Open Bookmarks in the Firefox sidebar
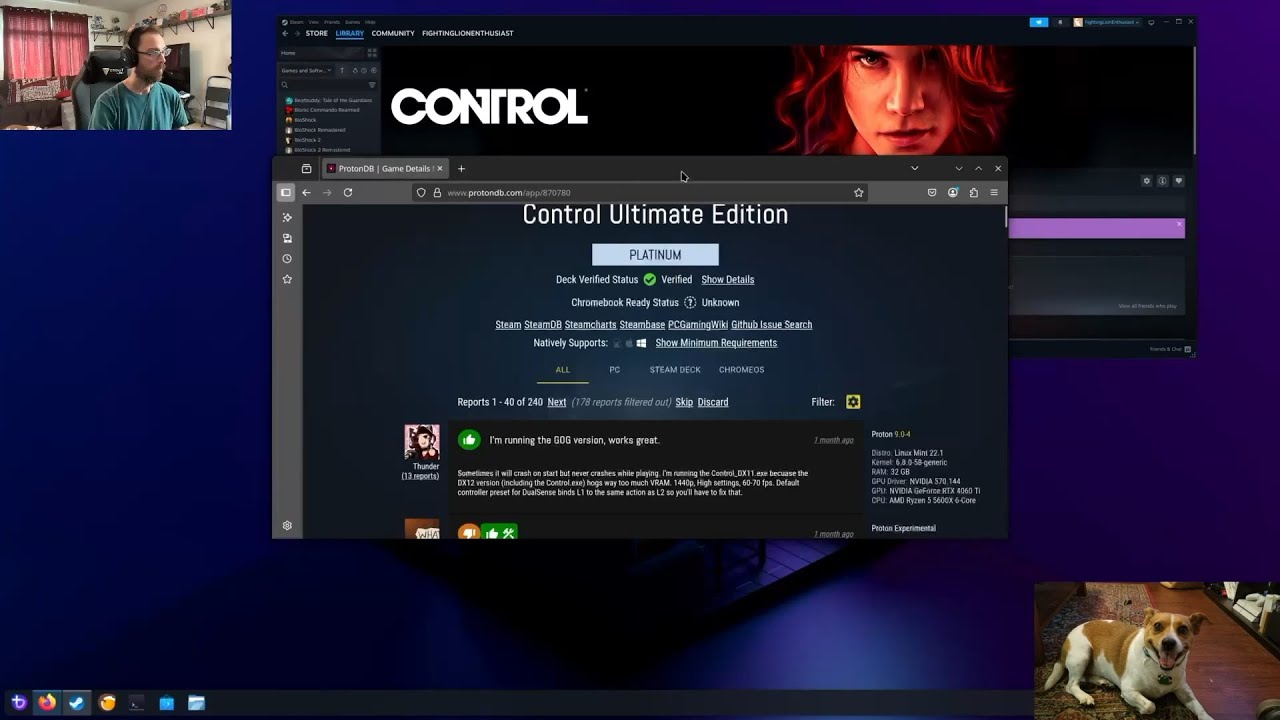Screen dimensions: 1280x720 point(287,279)
